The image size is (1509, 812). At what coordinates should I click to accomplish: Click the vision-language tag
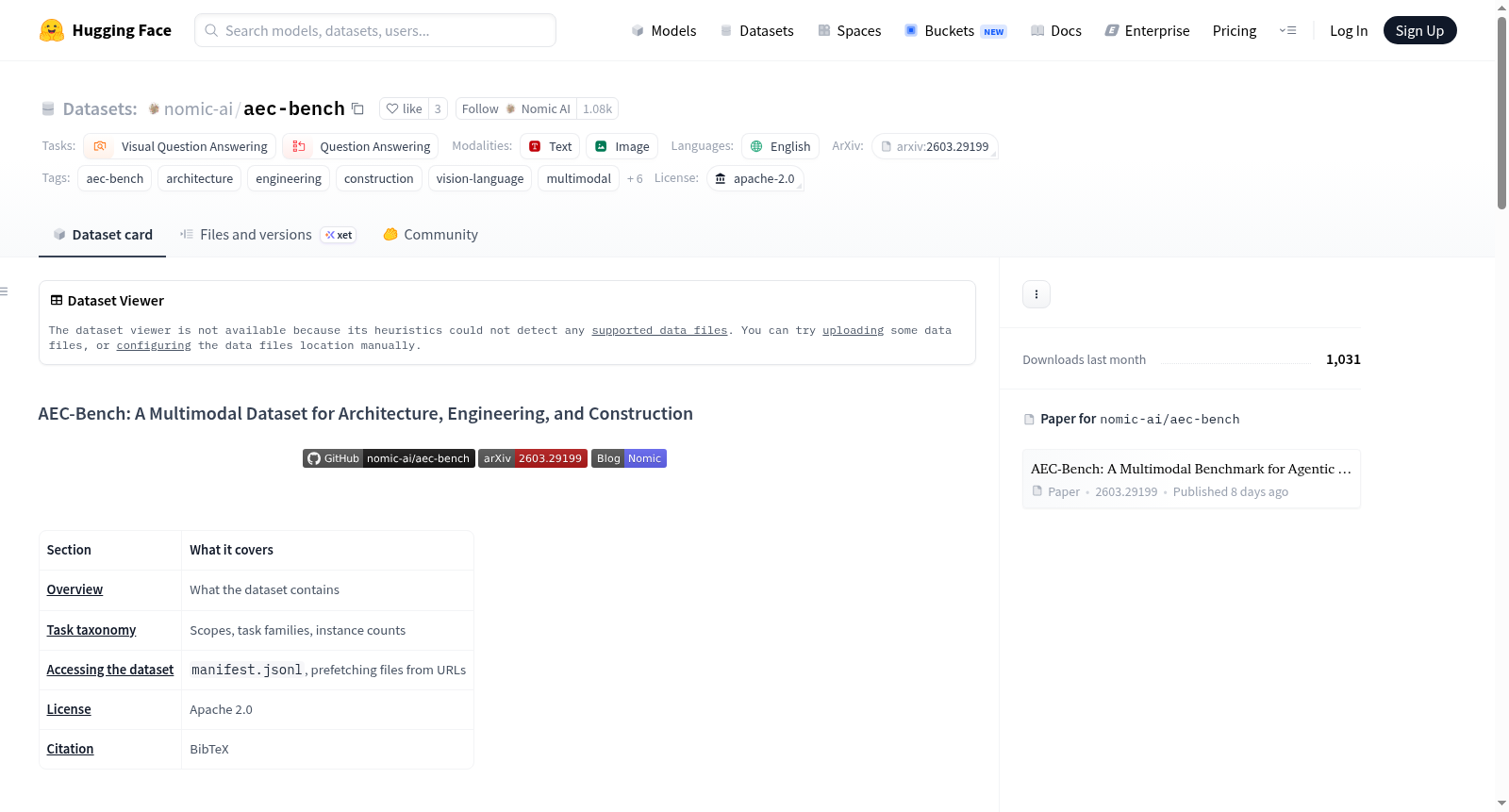(x=480, y=178)
